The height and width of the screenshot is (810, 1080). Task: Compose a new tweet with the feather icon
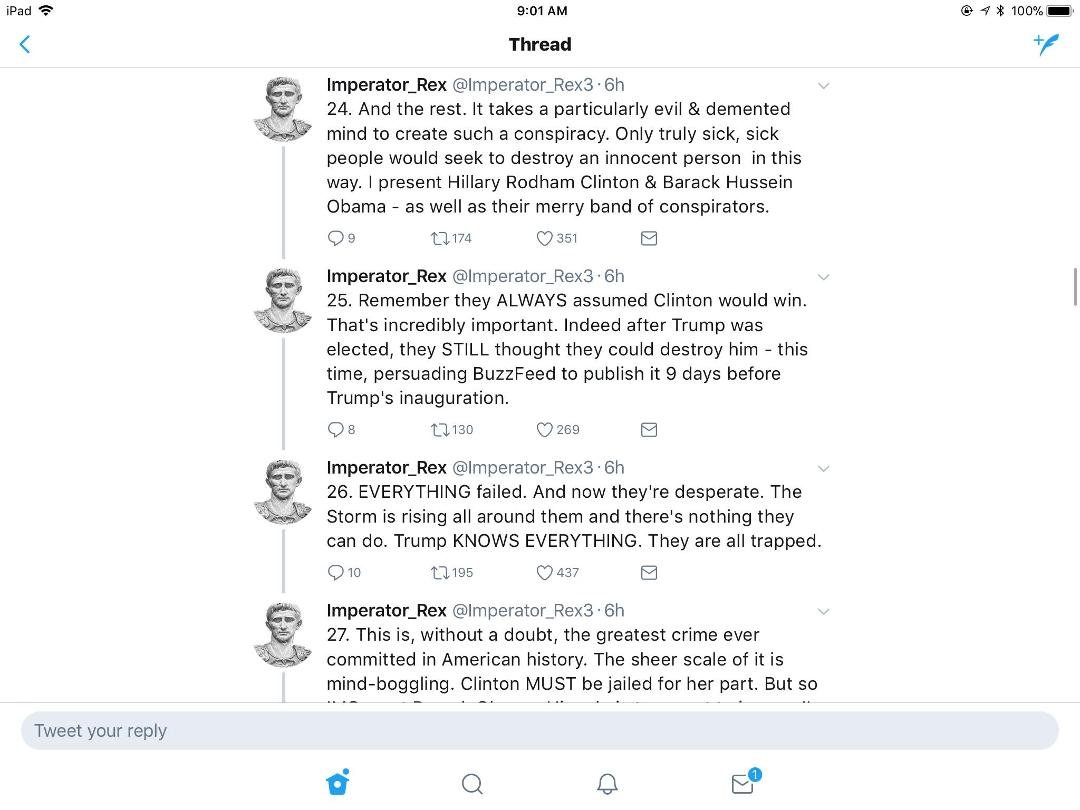(1046, 44)
